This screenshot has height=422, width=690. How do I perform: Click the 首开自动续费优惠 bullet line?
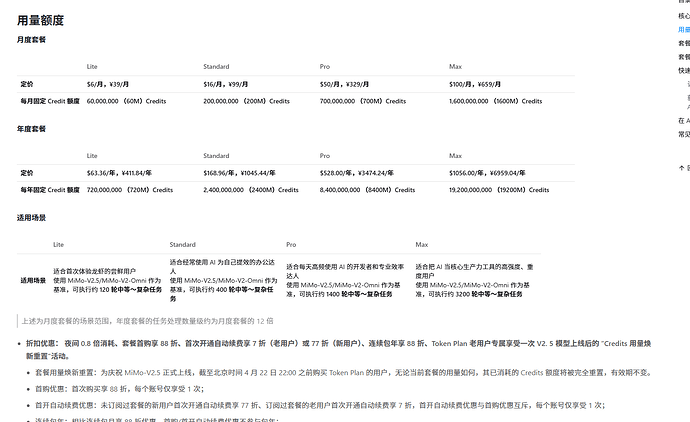(320, 405)
